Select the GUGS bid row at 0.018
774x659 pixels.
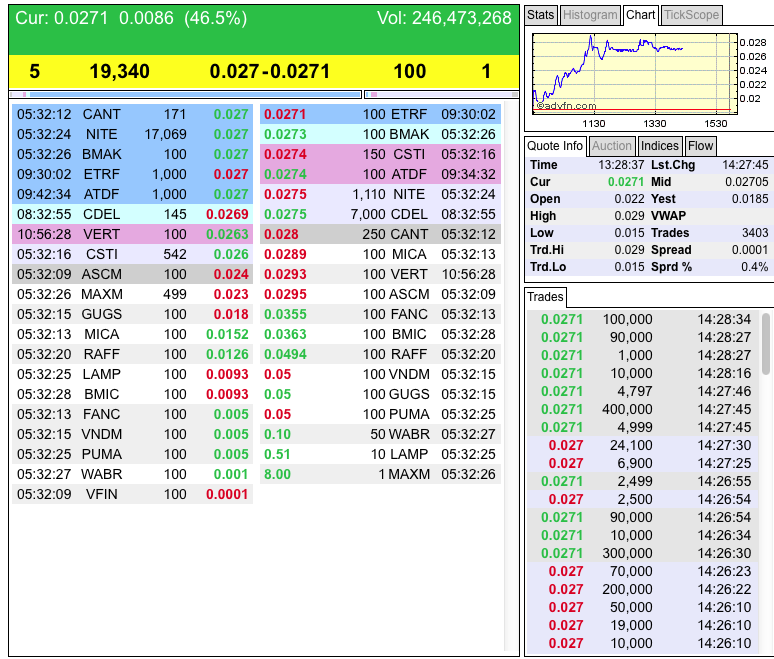click(132, 314)
